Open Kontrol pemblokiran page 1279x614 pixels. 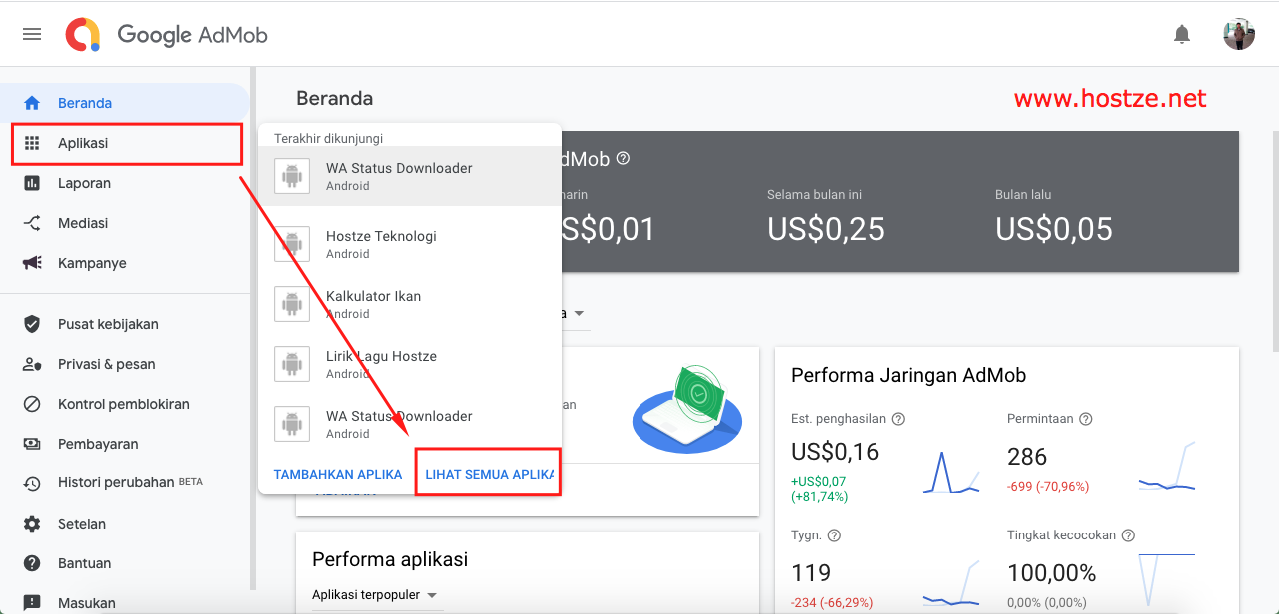point(125,404)
